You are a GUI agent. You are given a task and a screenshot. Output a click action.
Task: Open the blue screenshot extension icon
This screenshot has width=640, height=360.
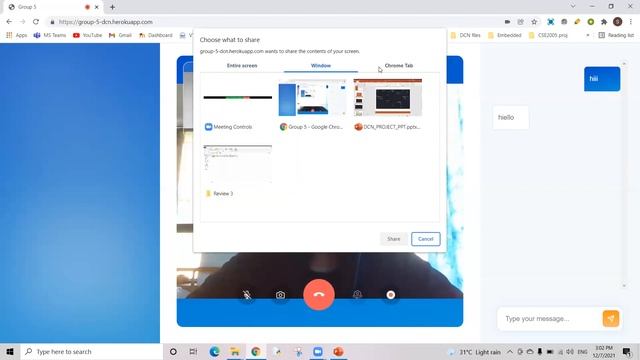[x=551, y=22]
